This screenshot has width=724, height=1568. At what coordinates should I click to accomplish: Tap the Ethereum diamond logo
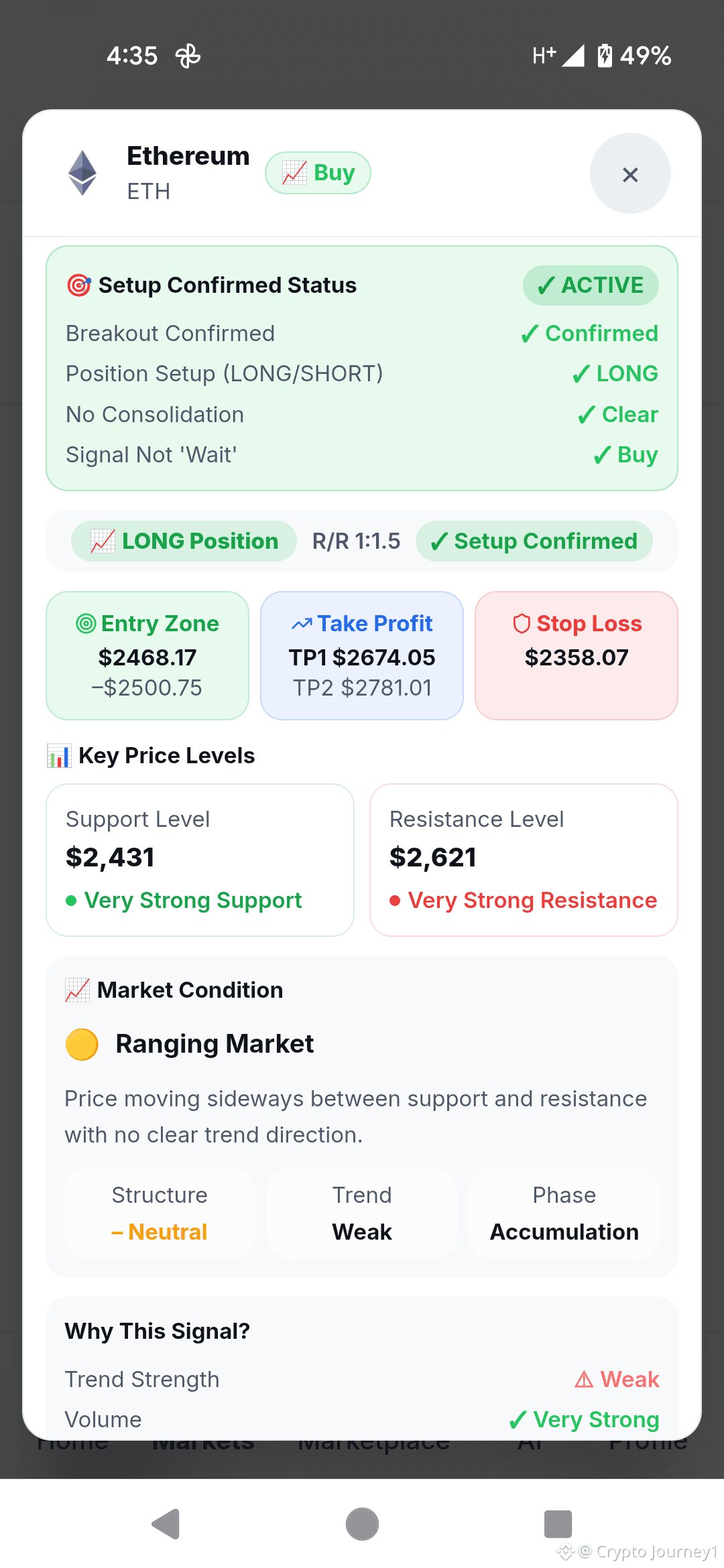[x=82, y=173]
